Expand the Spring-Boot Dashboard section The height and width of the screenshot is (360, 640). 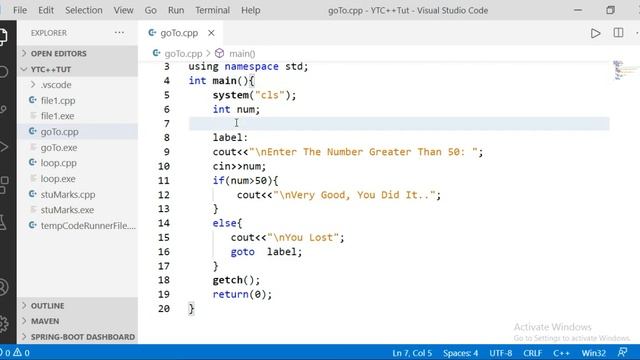[78, 337]
